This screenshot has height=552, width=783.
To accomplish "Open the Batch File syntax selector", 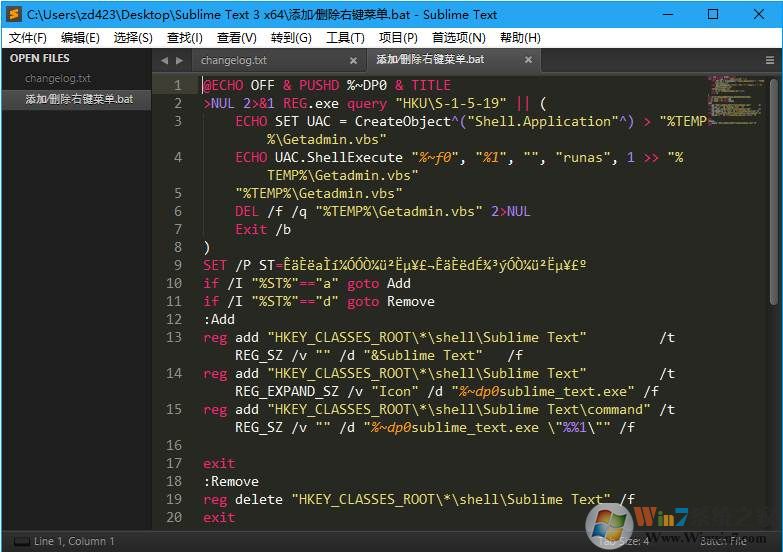I will 723,541.
